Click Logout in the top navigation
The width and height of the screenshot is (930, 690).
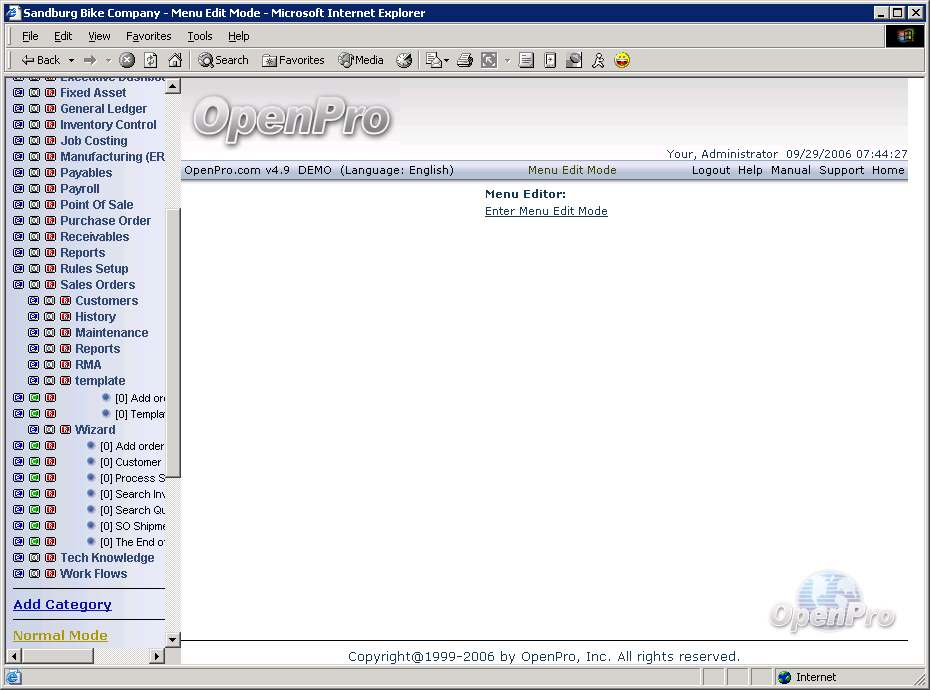(711, 170)
